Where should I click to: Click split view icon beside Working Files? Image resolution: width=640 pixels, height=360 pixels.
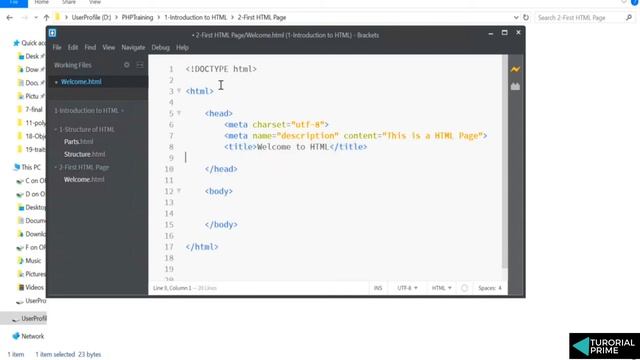point(140,65)
